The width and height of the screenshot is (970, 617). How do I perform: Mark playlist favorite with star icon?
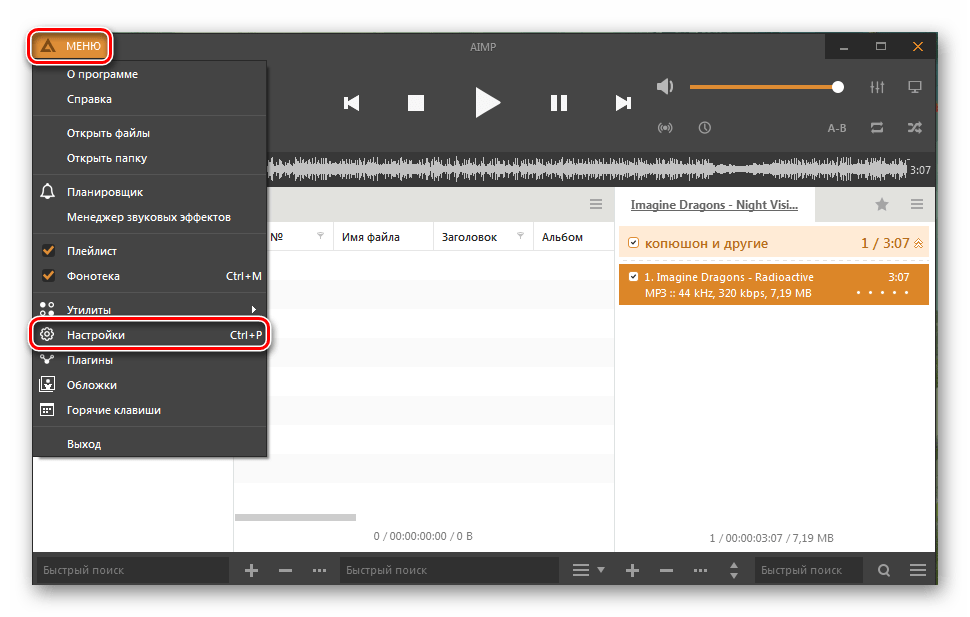click(x=882, y=204)
